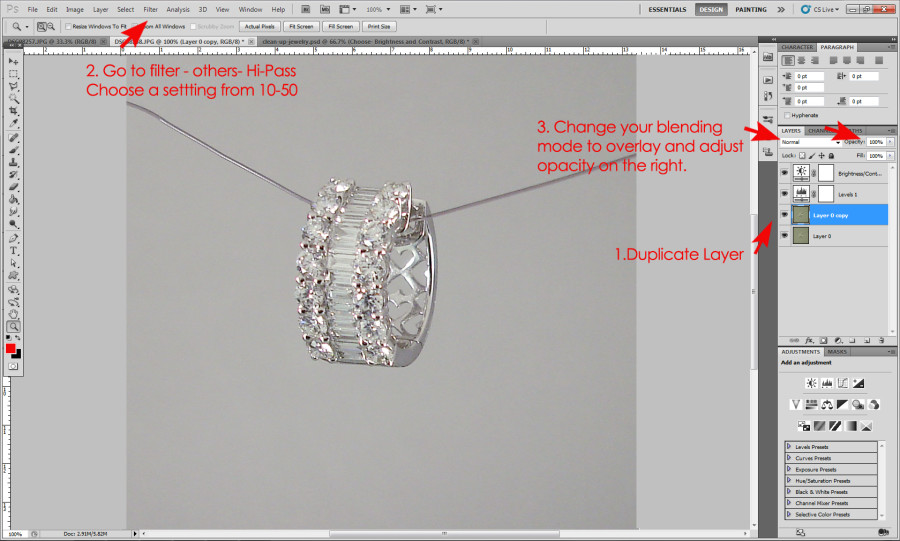Viewport: 900px width, 541px height.
Task: Select the Eyedropper tool
Action: pos(13,123)
